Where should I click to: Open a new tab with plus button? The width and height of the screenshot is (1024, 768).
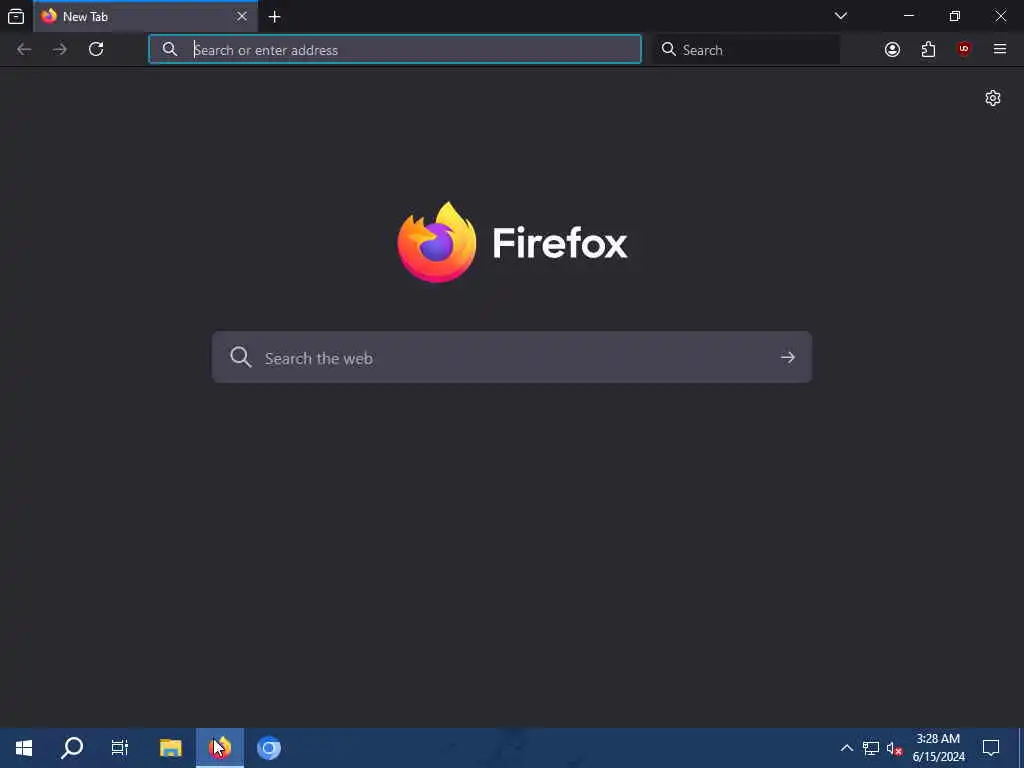[275, 16]
